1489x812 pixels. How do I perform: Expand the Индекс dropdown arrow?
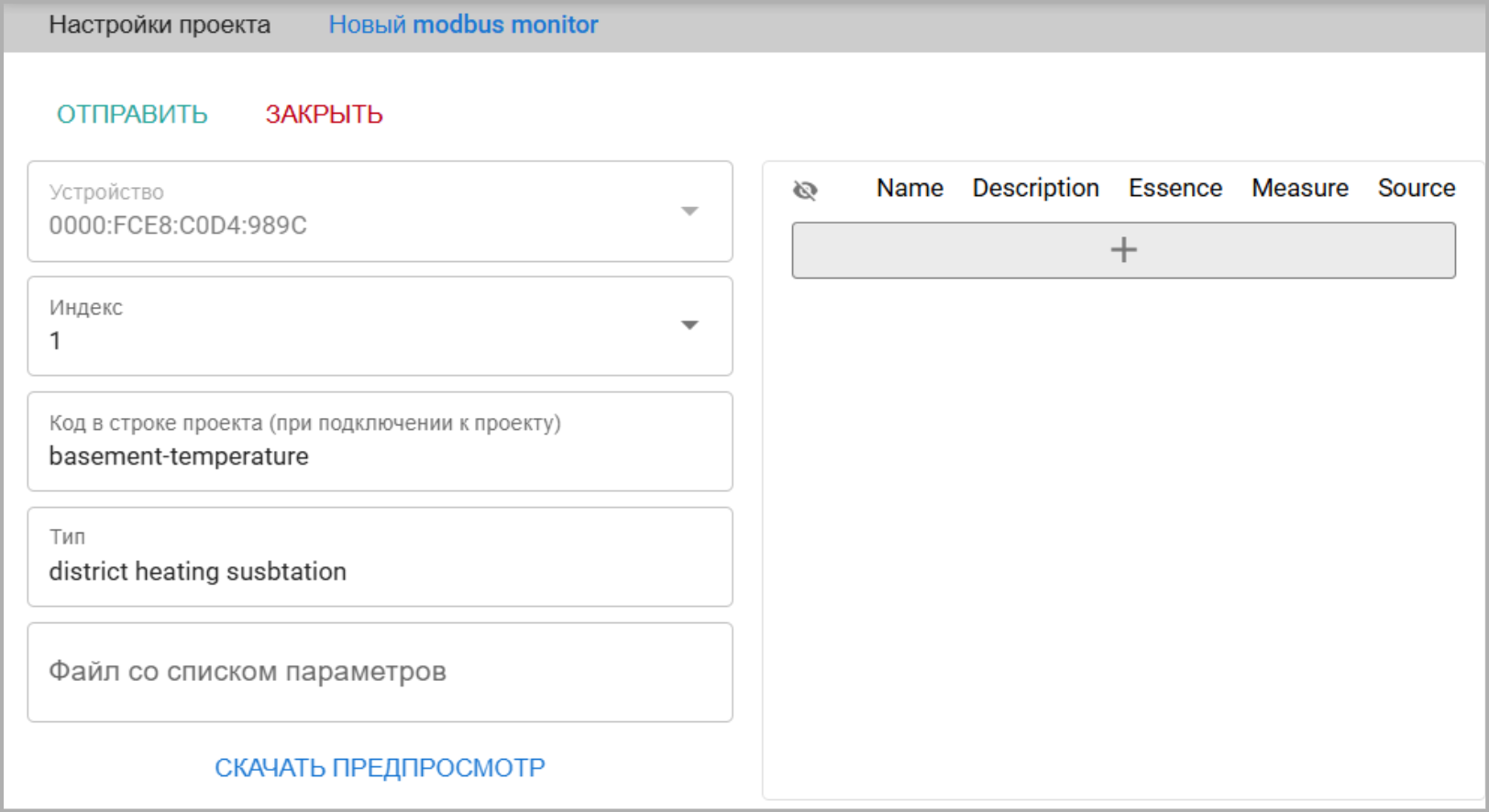click(689, 325)
